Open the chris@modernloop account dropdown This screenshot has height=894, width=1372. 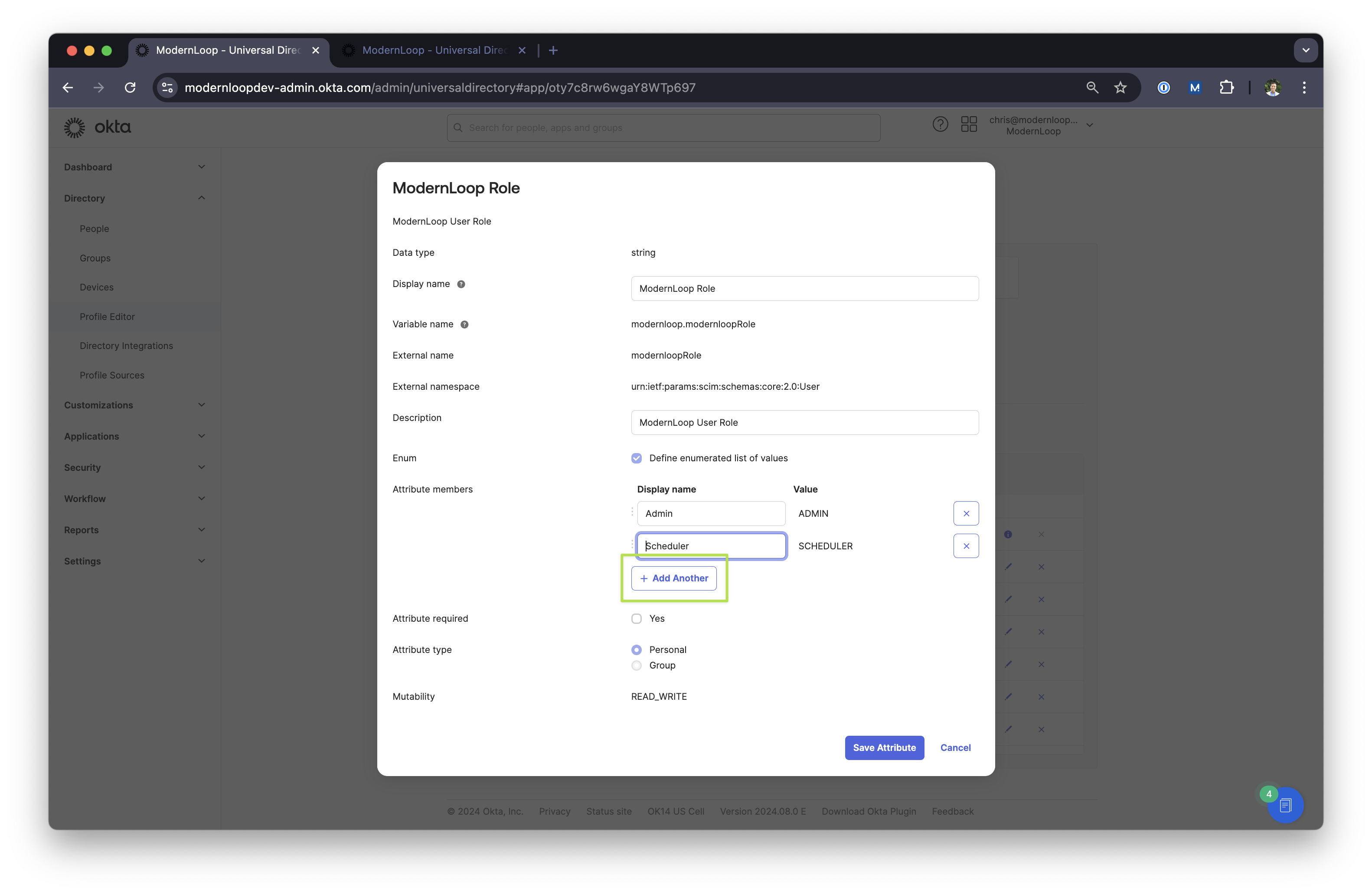[1041, 125]
